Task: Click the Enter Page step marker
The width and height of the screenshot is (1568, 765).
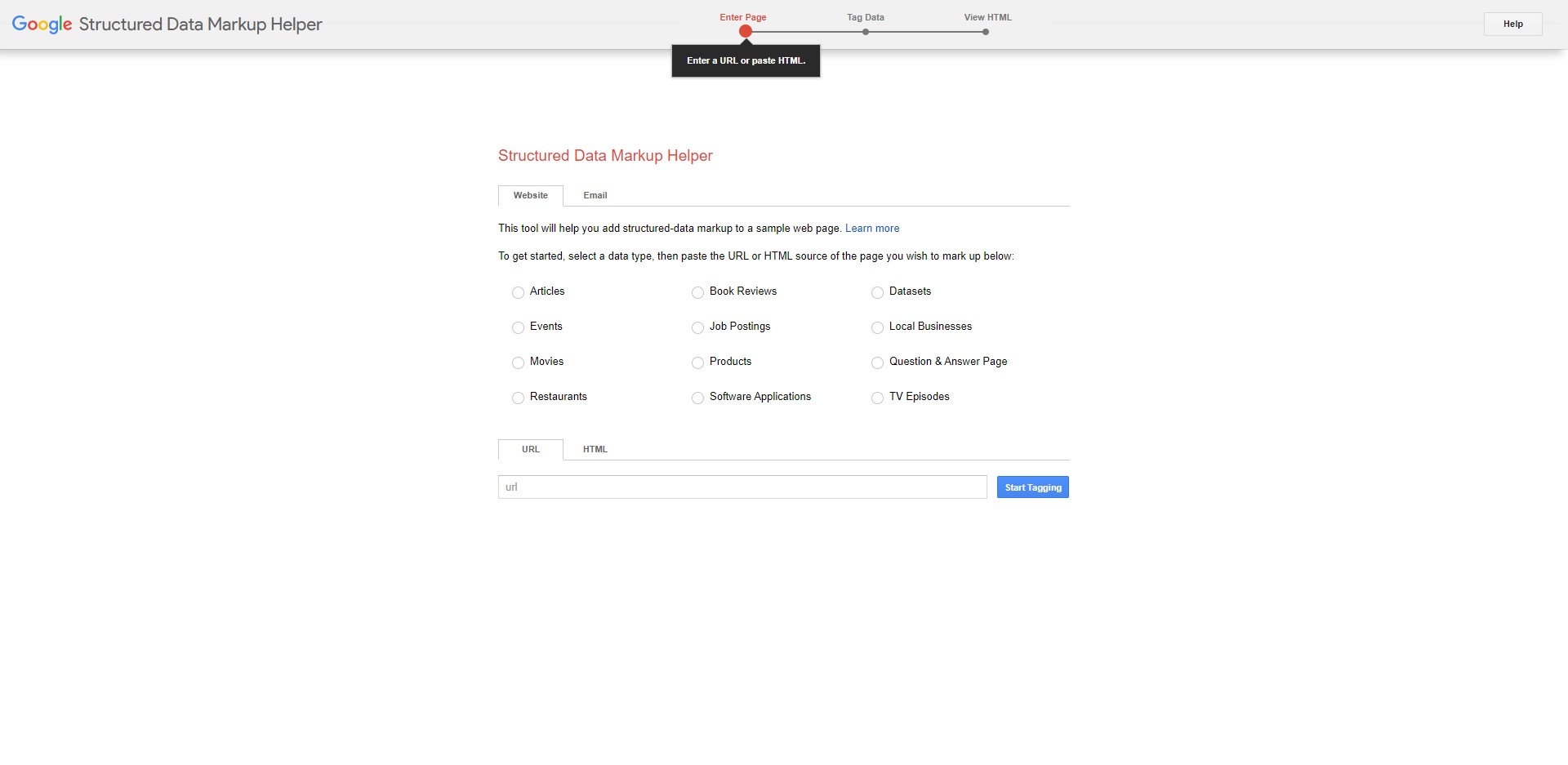Action: [x=745, y=31]
